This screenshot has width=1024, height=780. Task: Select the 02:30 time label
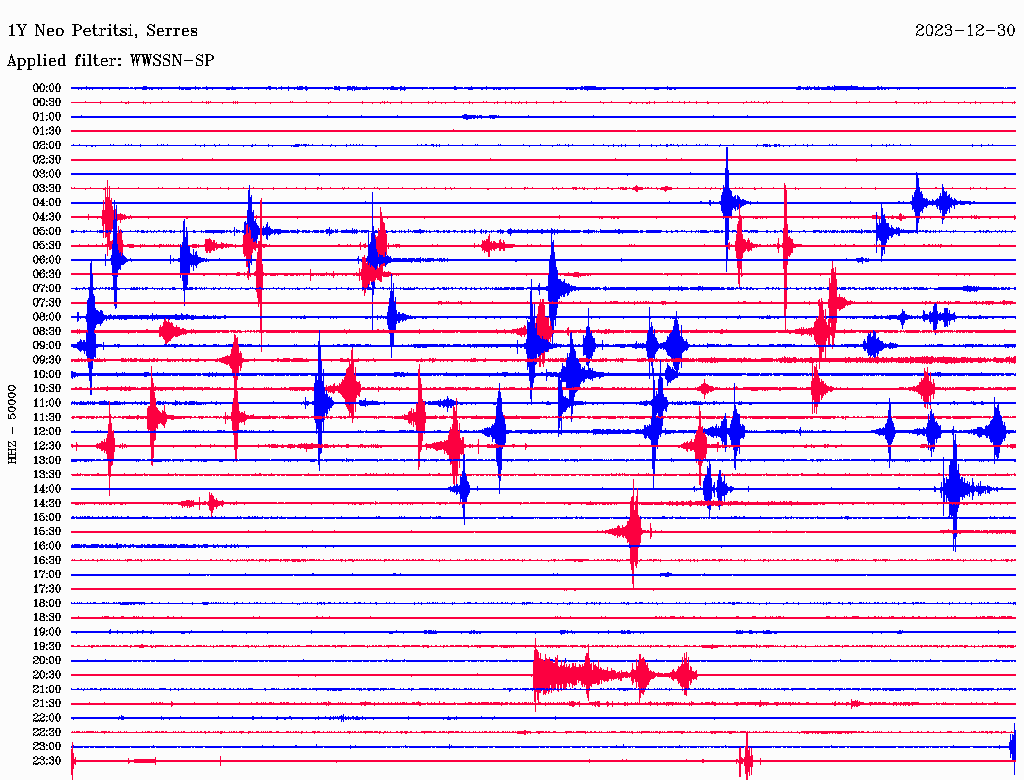(x=47, y=159)
